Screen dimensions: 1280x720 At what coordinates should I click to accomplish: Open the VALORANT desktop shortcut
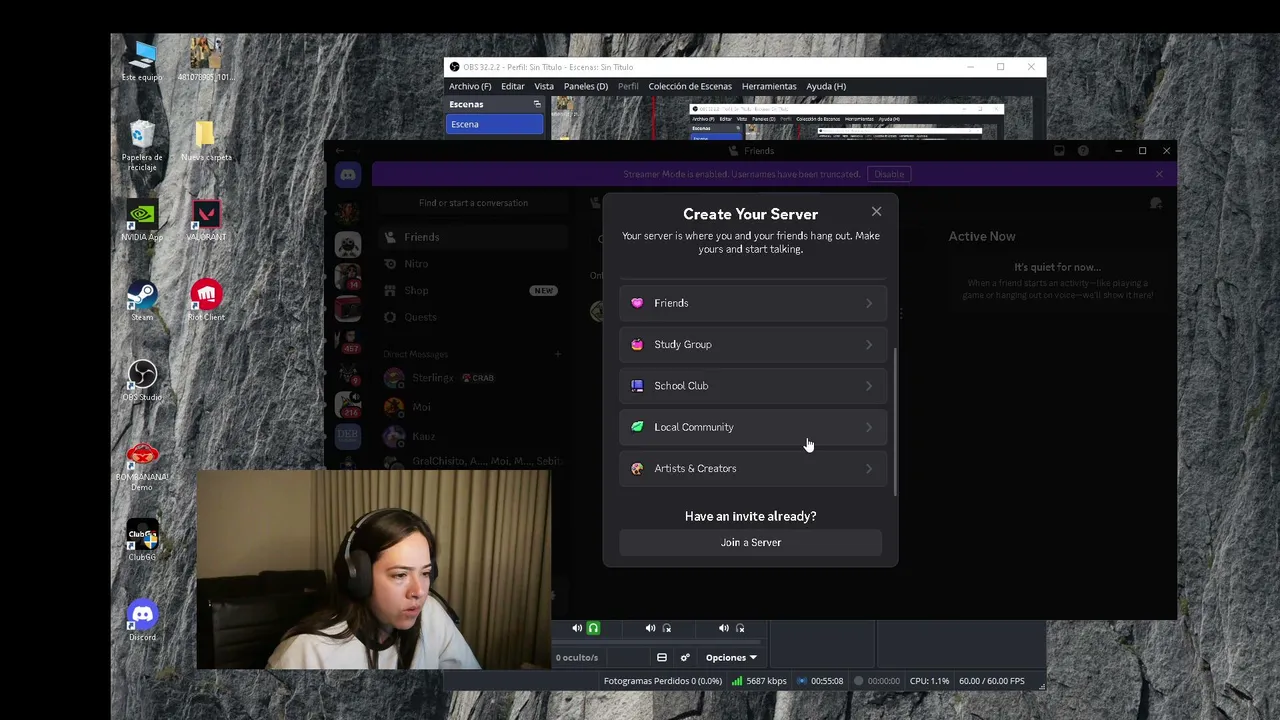(x=206, y=221)
